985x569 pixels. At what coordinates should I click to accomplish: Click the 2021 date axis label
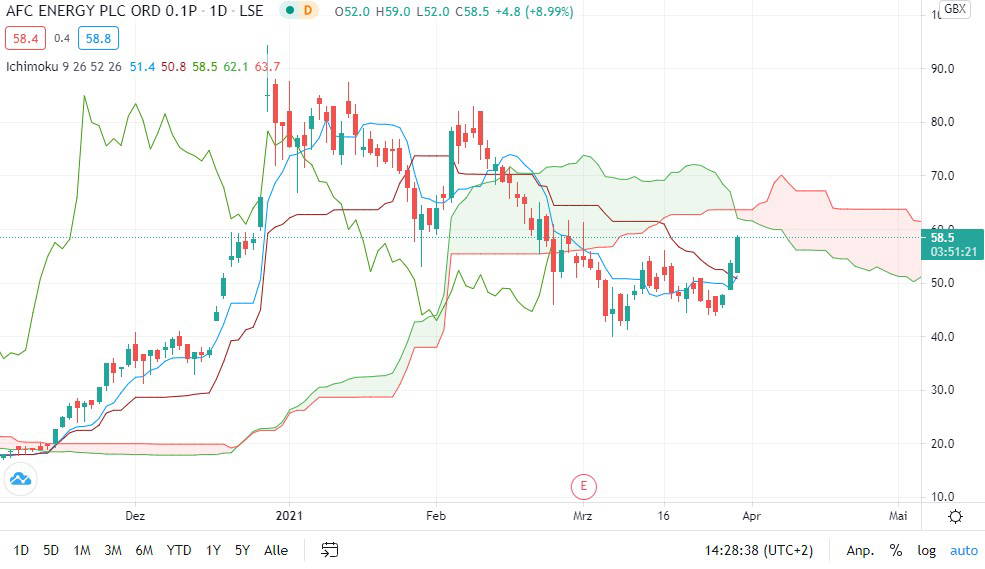coord(289,516)
